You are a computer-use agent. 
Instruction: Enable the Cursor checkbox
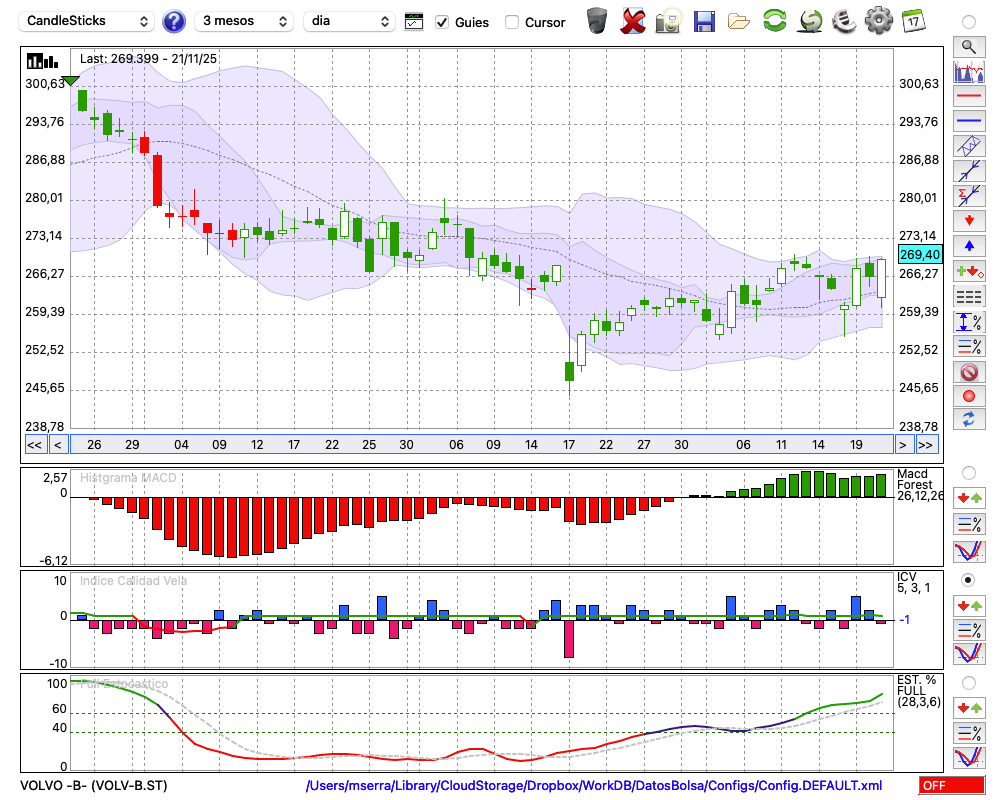(512, 22)
